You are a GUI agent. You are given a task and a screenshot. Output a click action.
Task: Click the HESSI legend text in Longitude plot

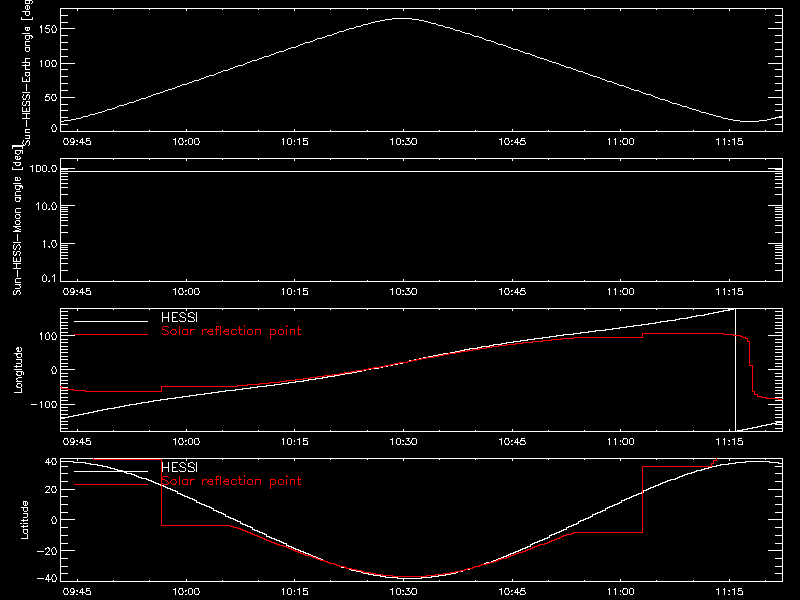coord(179,318)
